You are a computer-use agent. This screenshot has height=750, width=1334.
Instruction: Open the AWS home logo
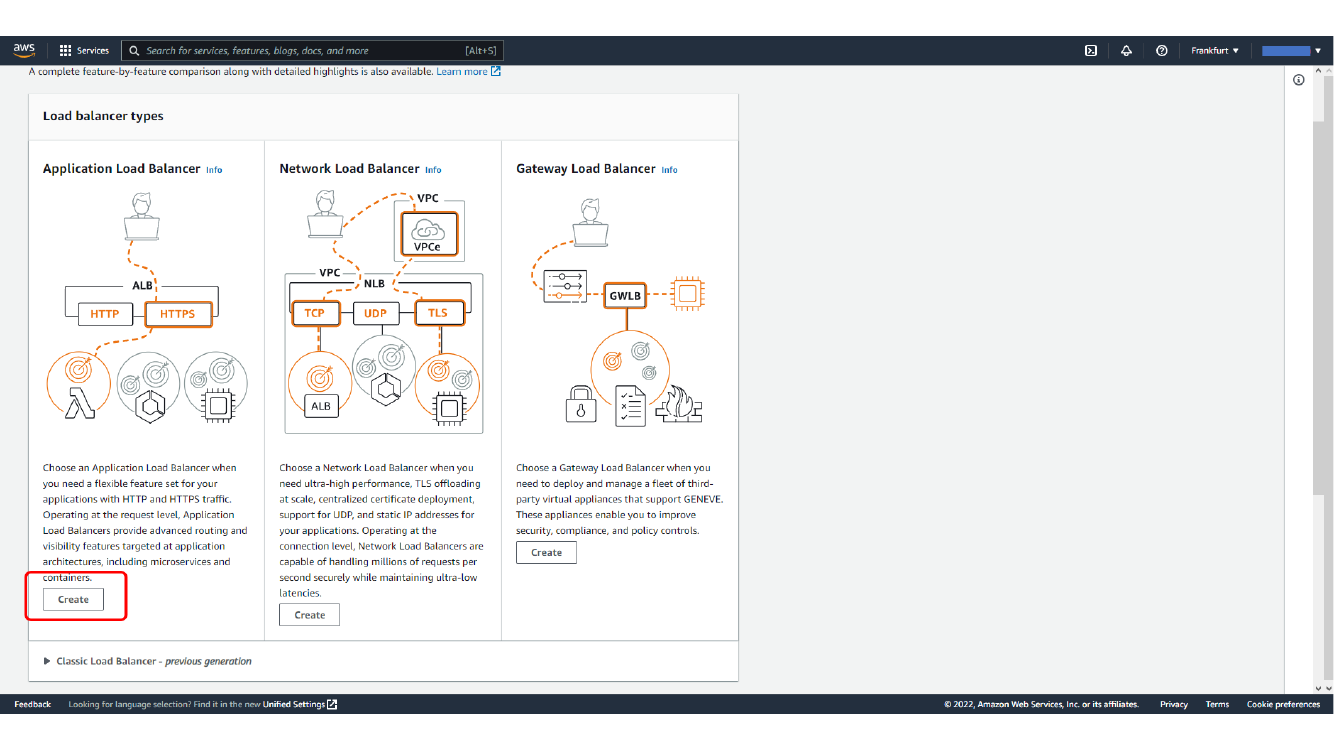pyautogui.click(x=24, y=50)
